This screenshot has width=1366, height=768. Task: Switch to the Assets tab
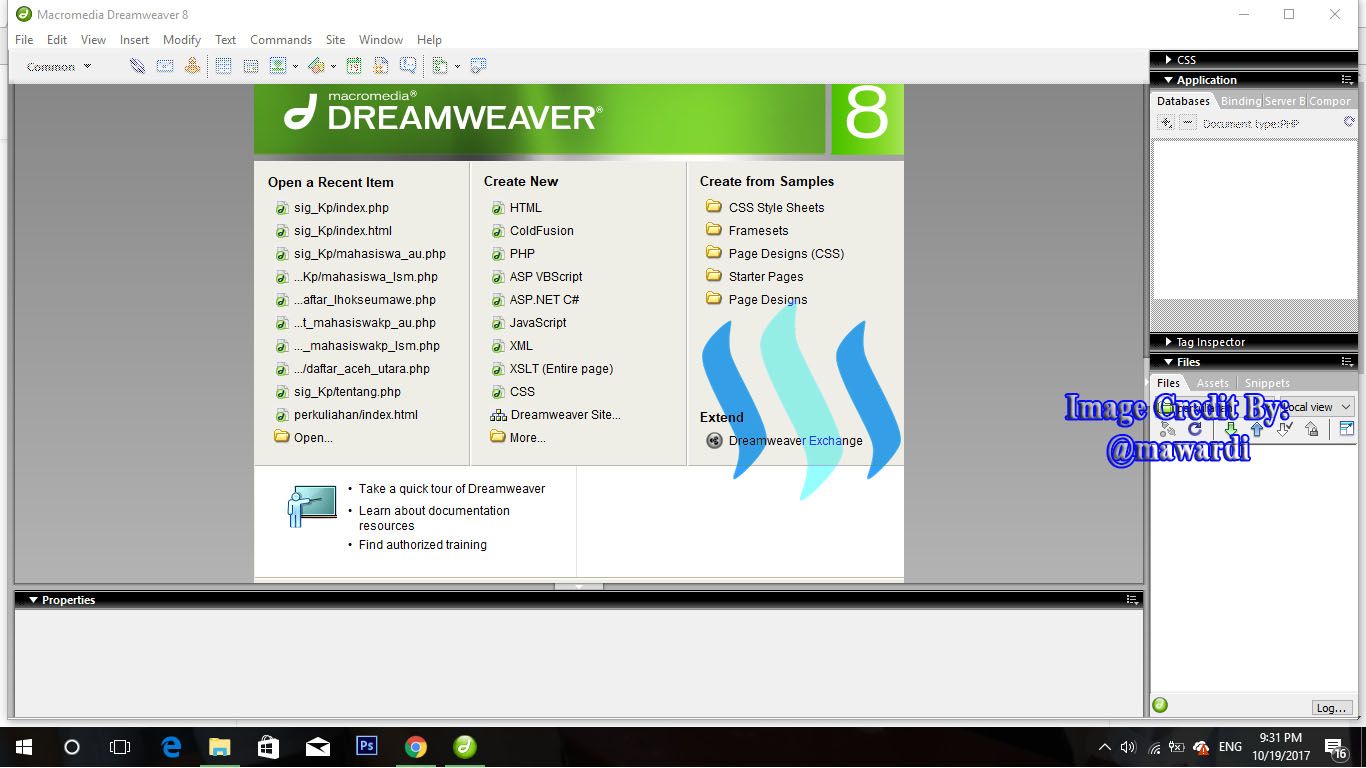pos(1213,383)
